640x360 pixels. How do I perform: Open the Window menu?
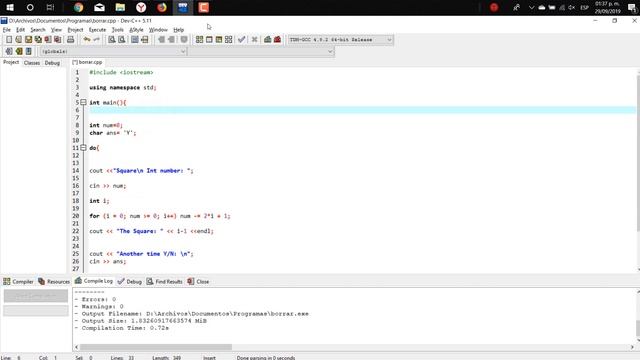point(158,30)
